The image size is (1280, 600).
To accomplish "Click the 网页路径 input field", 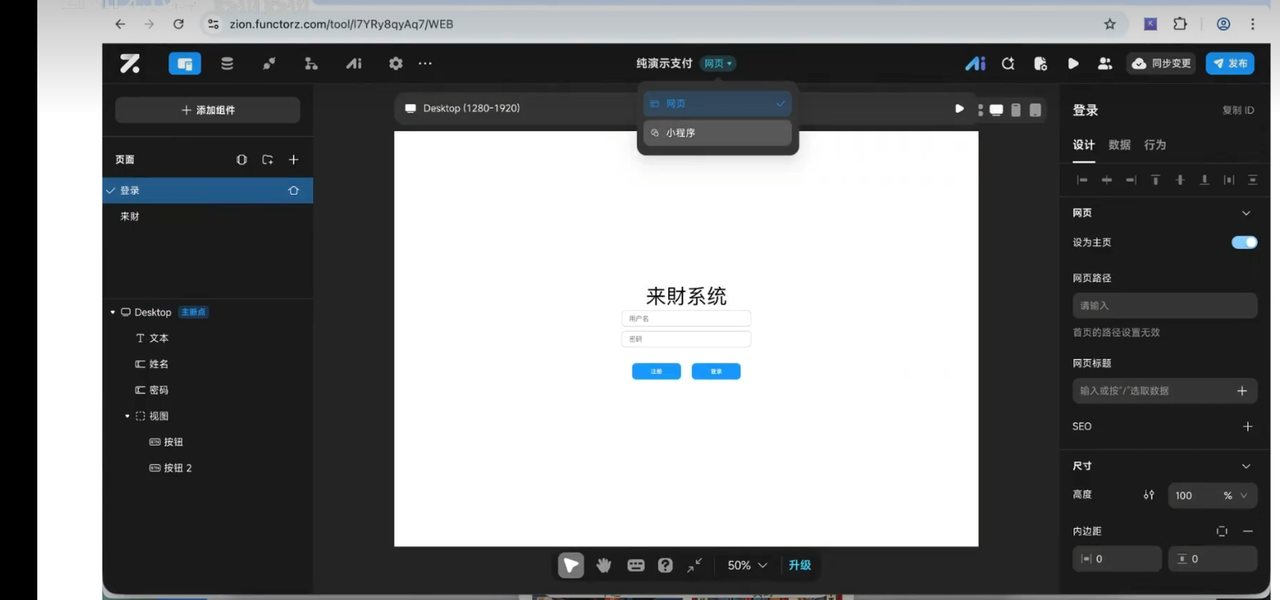I will [x=1164, y=305].
